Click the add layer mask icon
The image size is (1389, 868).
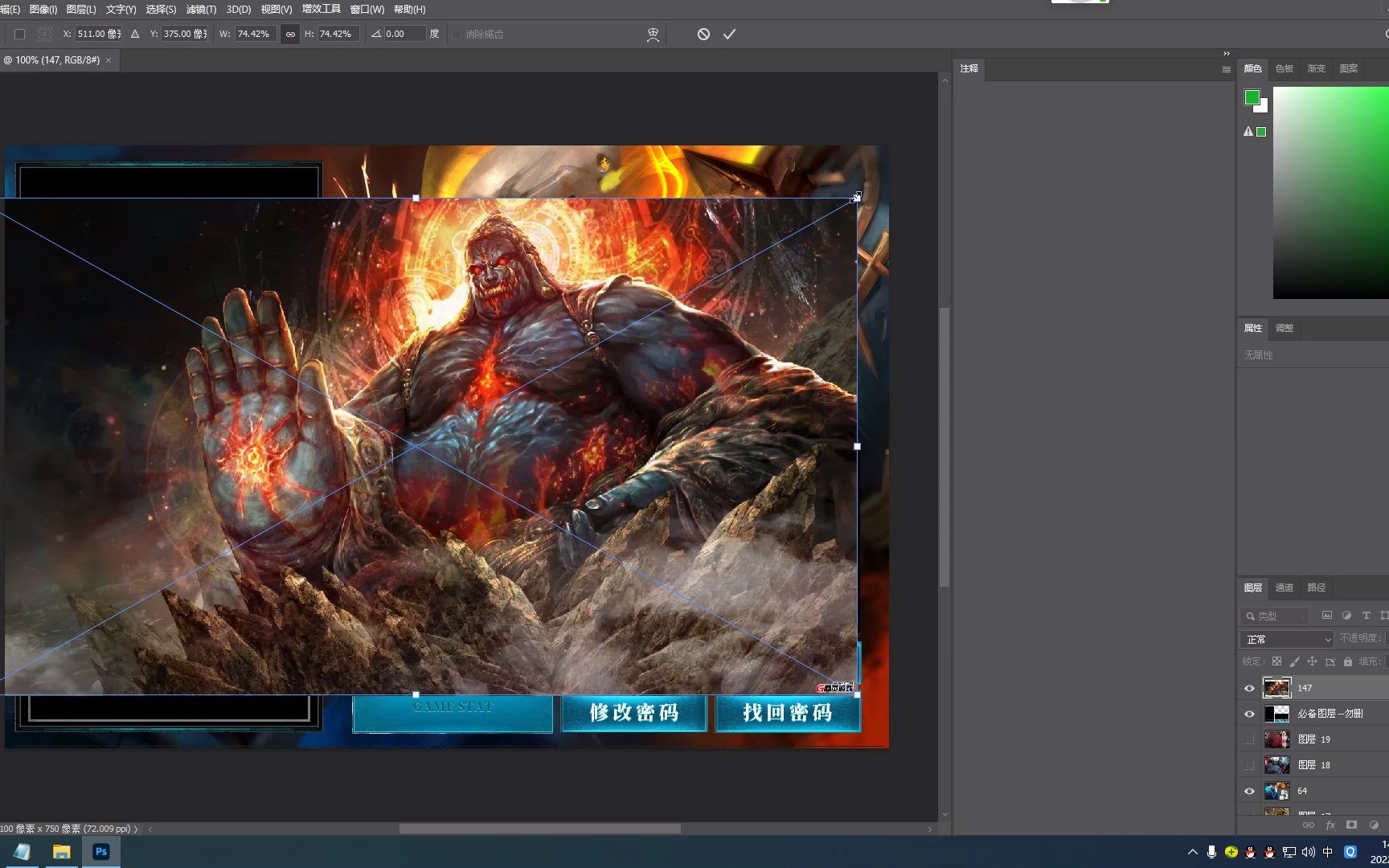pyautogui.click(x=1351, y=825)
